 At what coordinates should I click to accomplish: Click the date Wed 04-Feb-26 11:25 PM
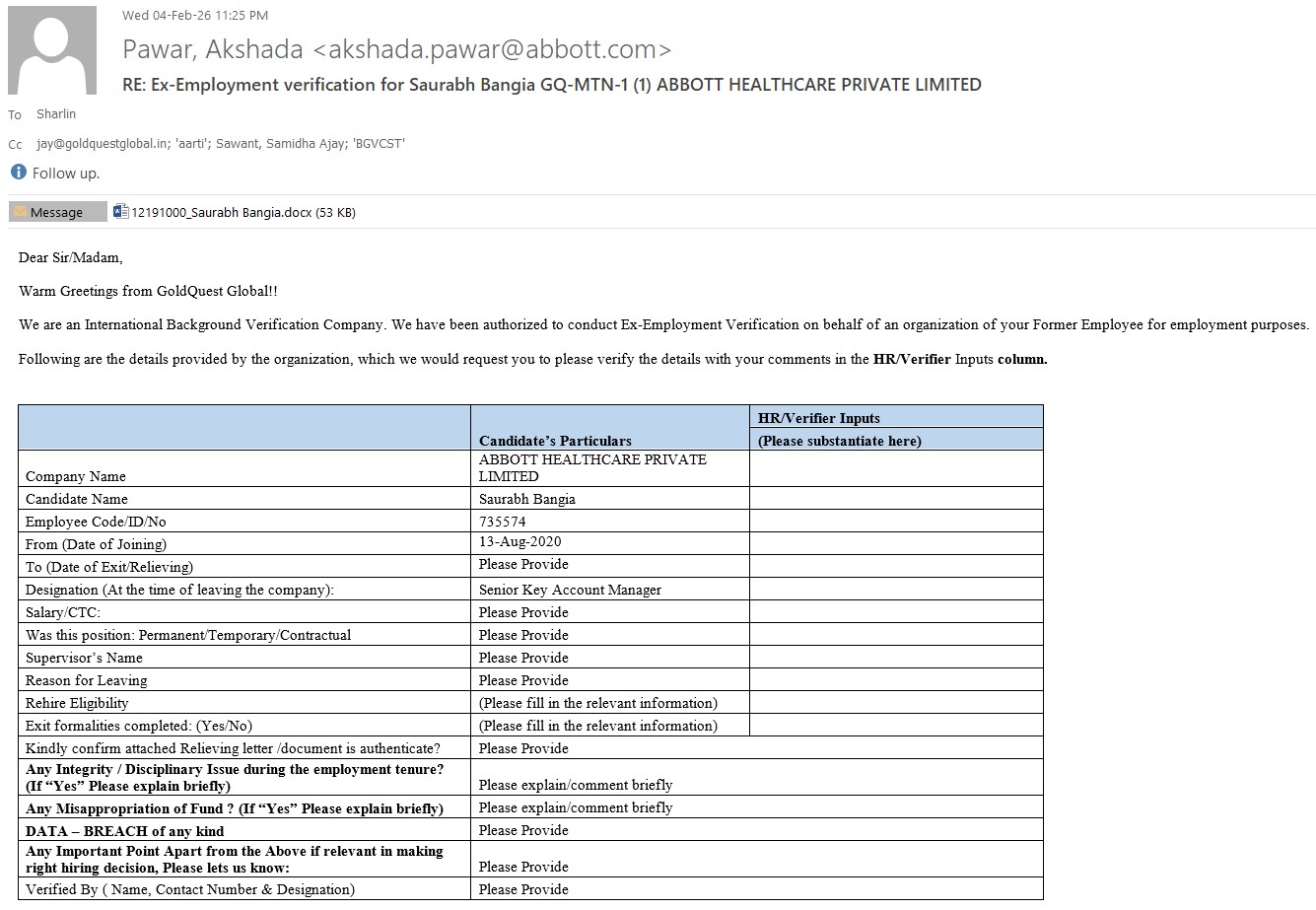[195, 15]
